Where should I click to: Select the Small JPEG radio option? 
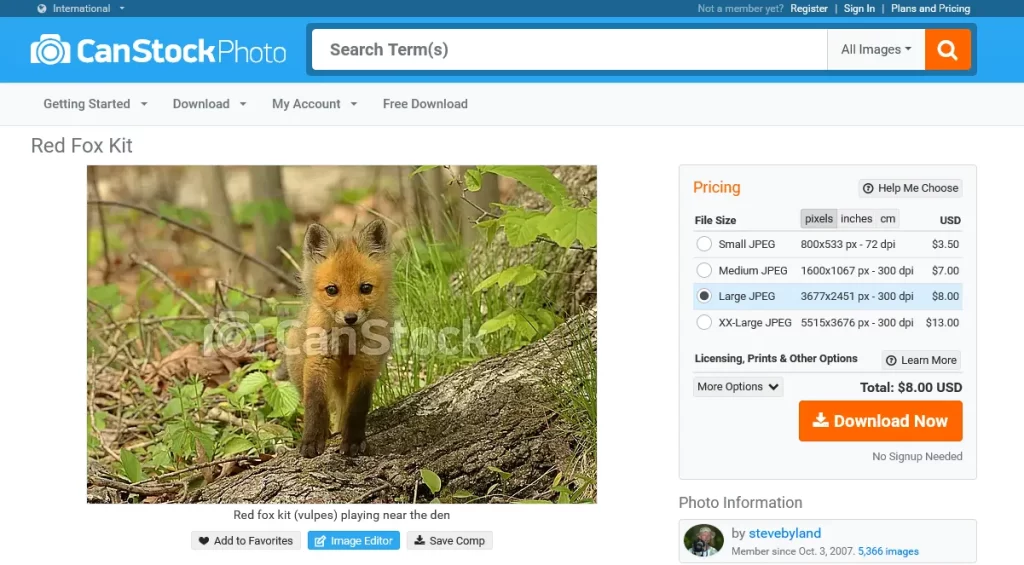[704, 244]
